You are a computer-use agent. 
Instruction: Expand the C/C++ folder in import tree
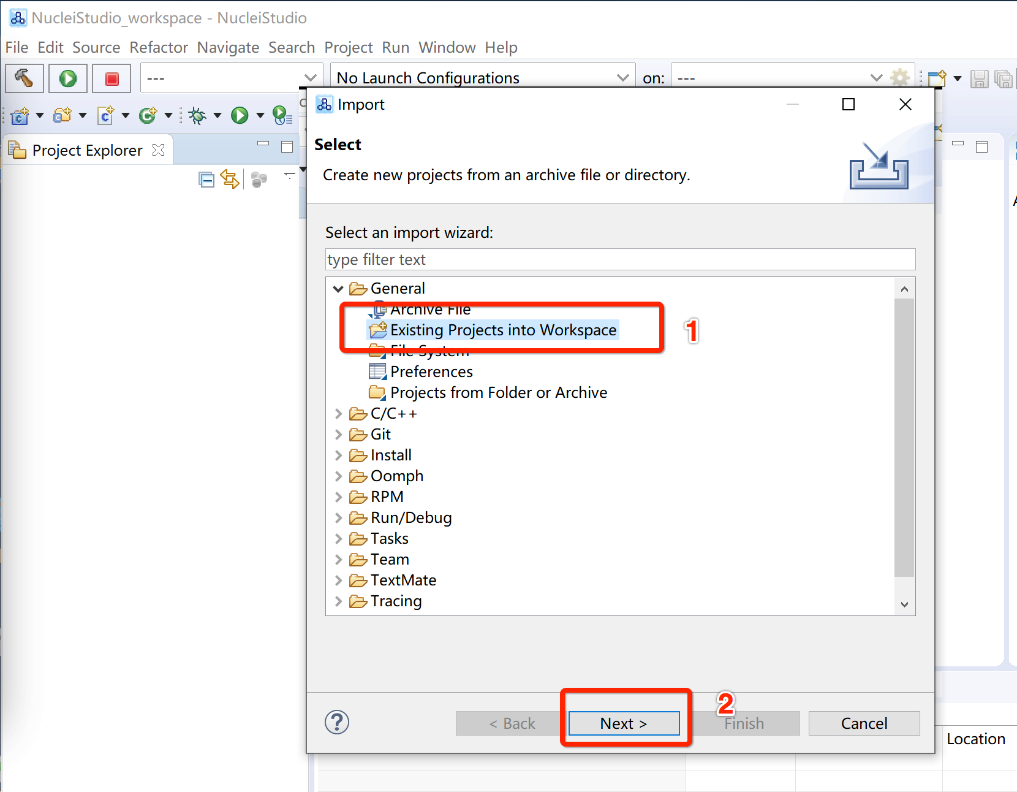coord(338,413)
